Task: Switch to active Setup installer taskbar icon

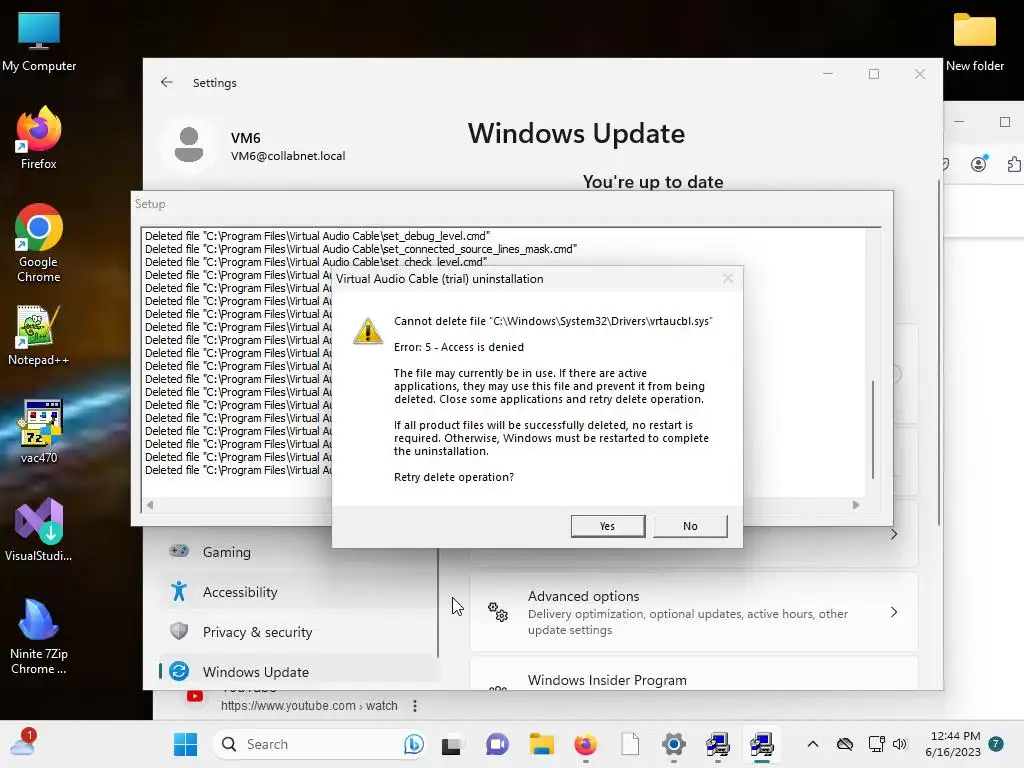Action: [x=761, y=744]
